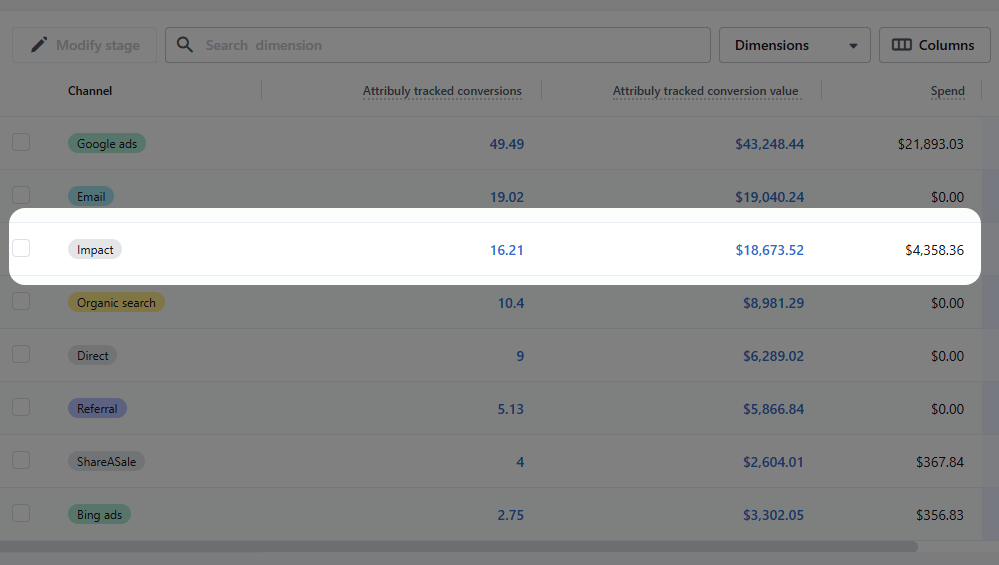Click conversion value $3,302.05

773,515
